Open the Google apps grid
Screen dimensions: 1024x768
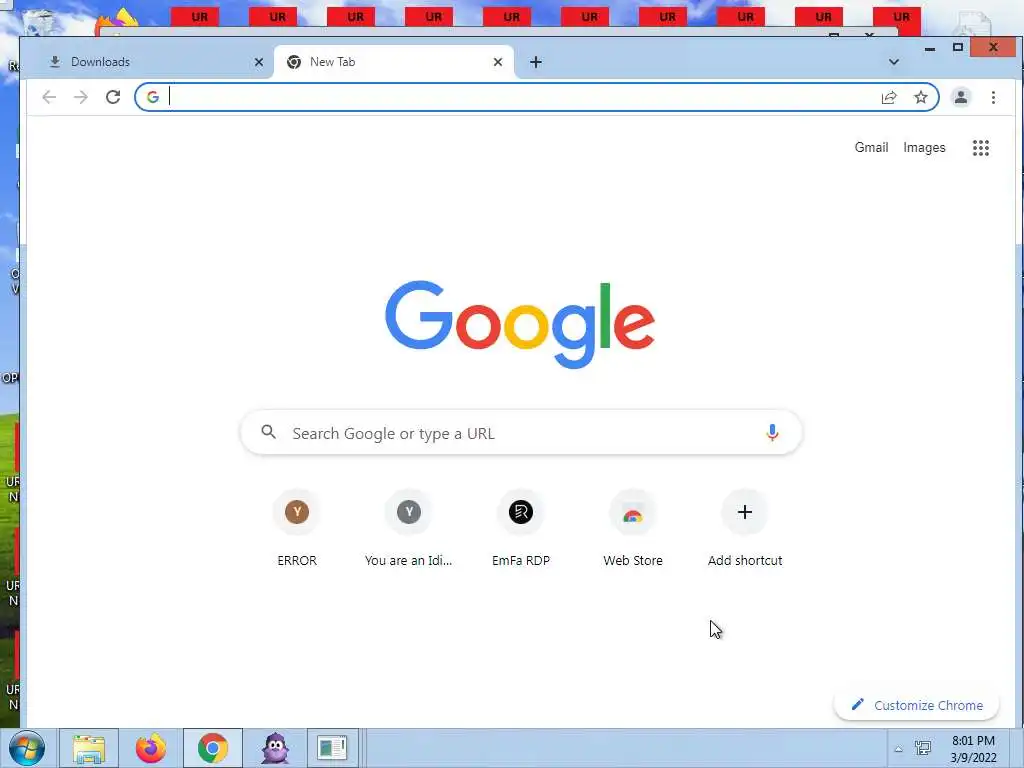click(x=981, y=148)
